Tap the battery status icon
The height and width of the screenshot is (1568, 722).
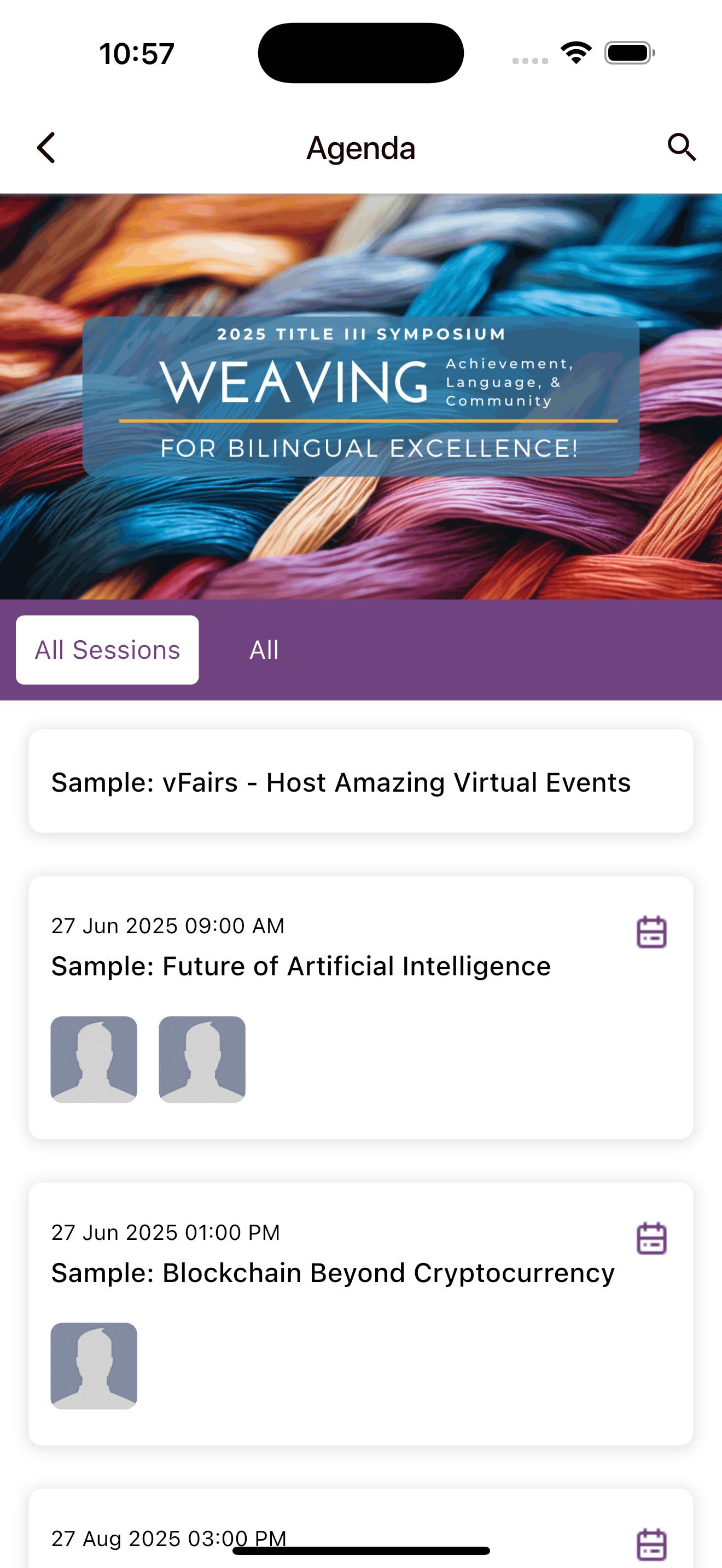[x=630, y=53]
